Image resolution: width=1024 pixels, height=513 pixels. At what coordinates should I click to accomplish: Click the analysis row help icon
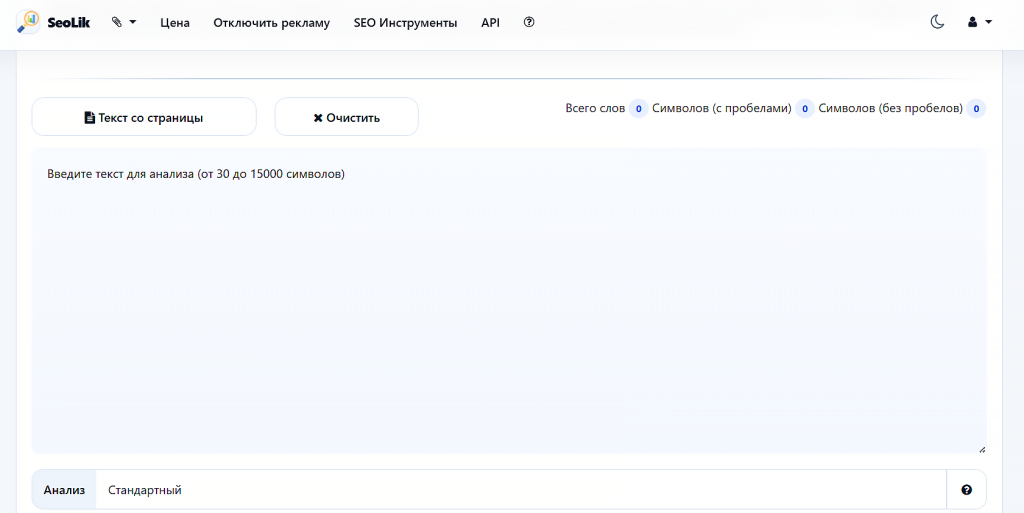point(967,490)
